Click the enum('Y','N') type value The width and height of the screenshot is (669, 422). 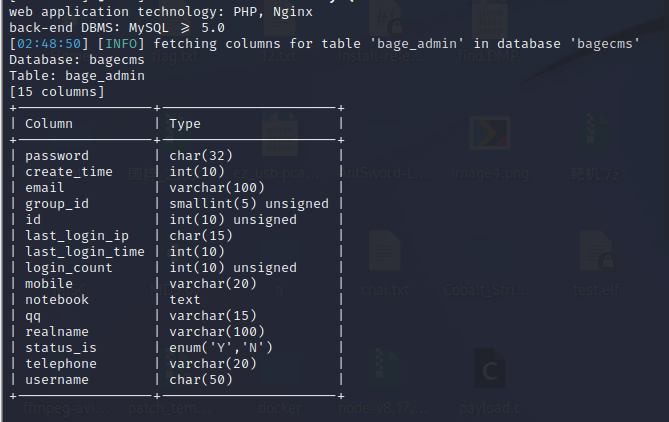[x=221, y=348]
